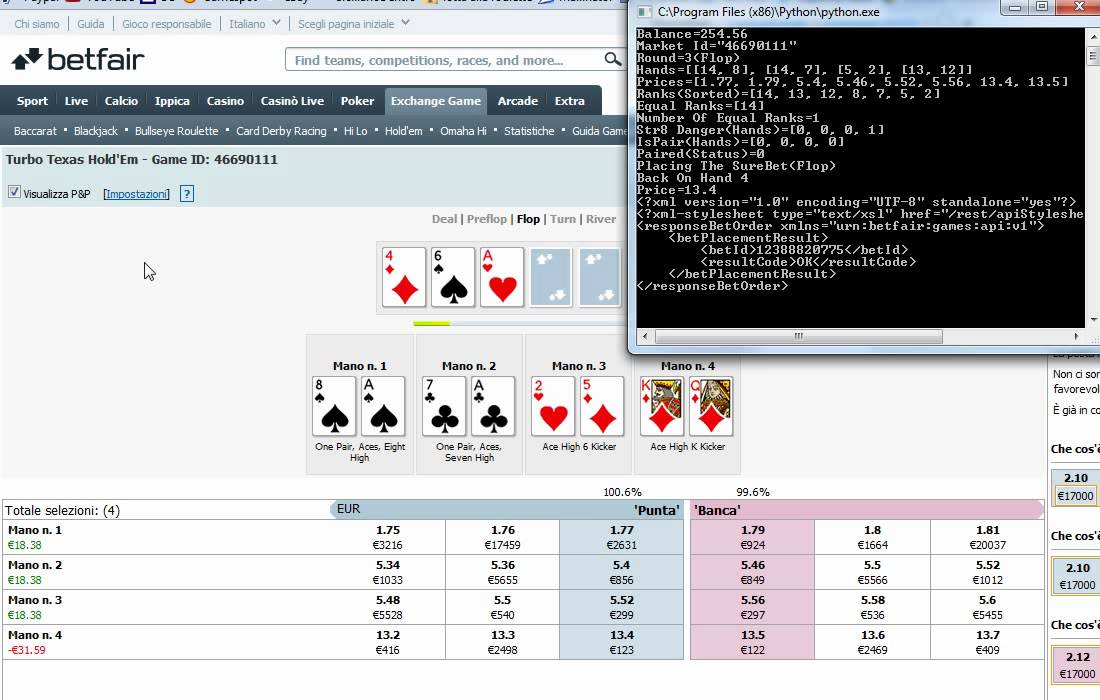The height and width of the screenshot is (700, 1100).
Task: Click the 'Banca' column header
Action: click(717, 510)
